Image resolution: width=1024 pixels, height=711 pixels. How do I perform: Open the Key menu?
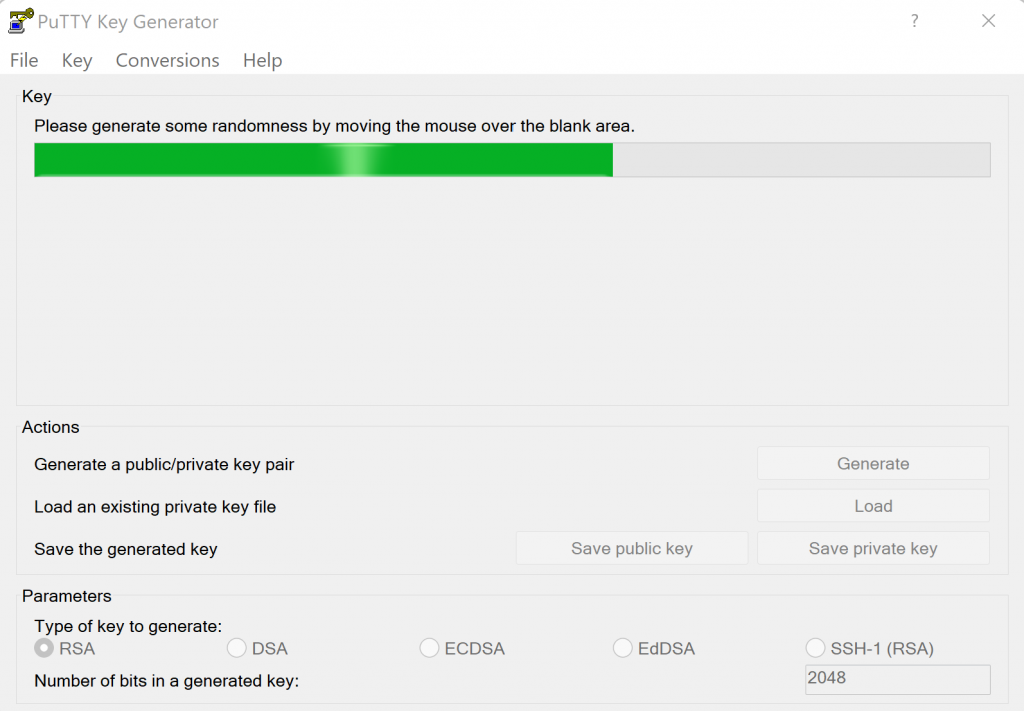point(77,60)
